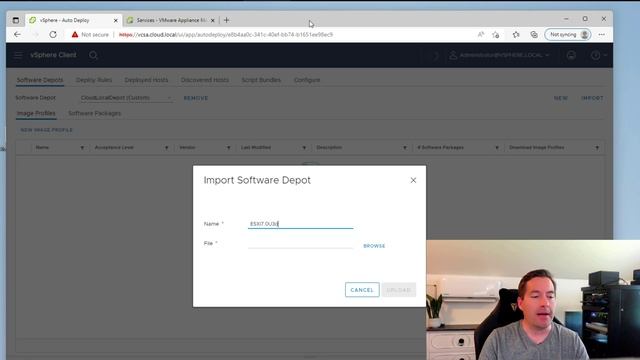
Task: Click the vSphere Client search icon
Action: pos(93,55)
